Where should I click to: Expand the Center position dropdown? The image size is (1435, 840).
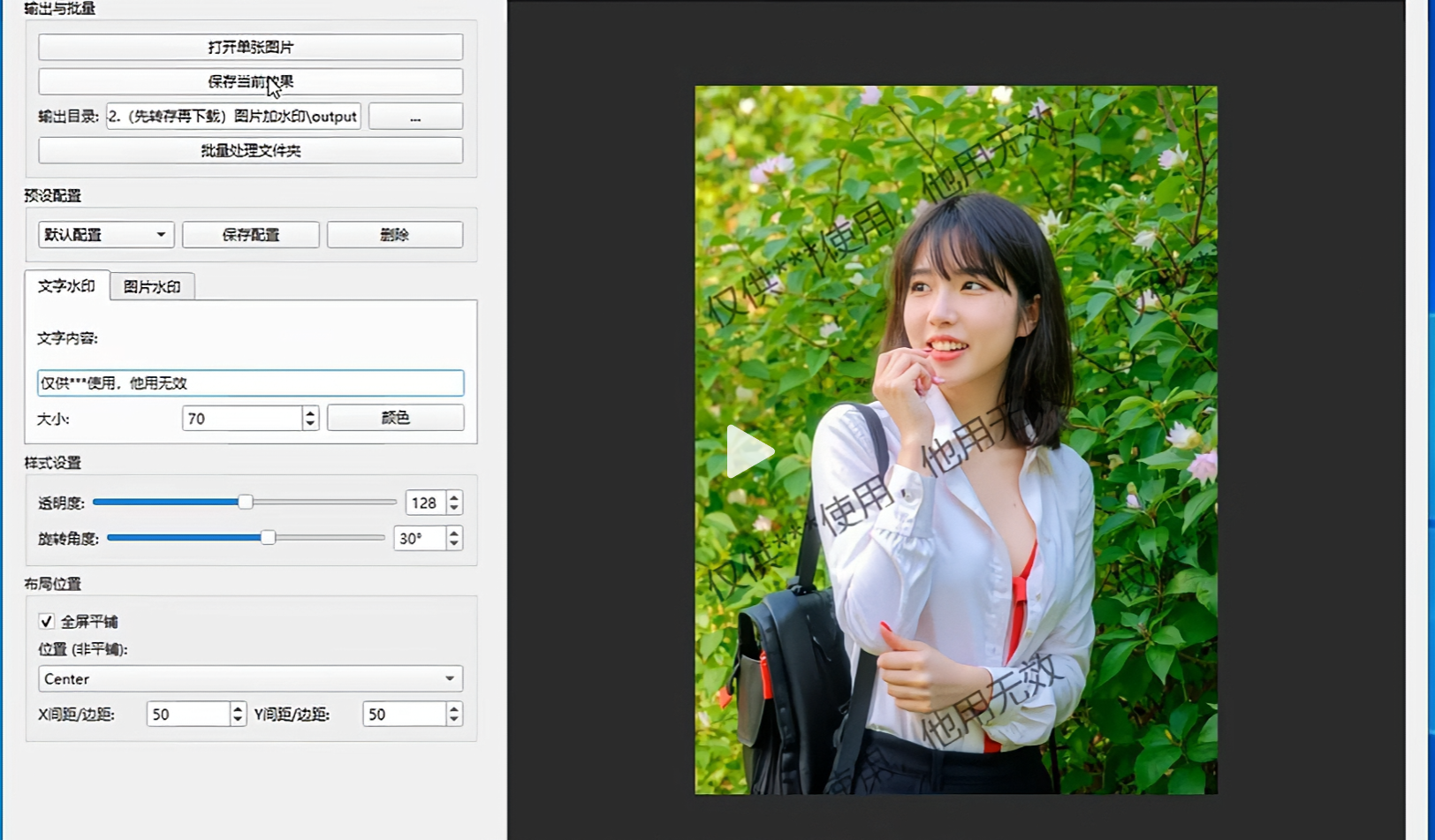click(250, 678)
